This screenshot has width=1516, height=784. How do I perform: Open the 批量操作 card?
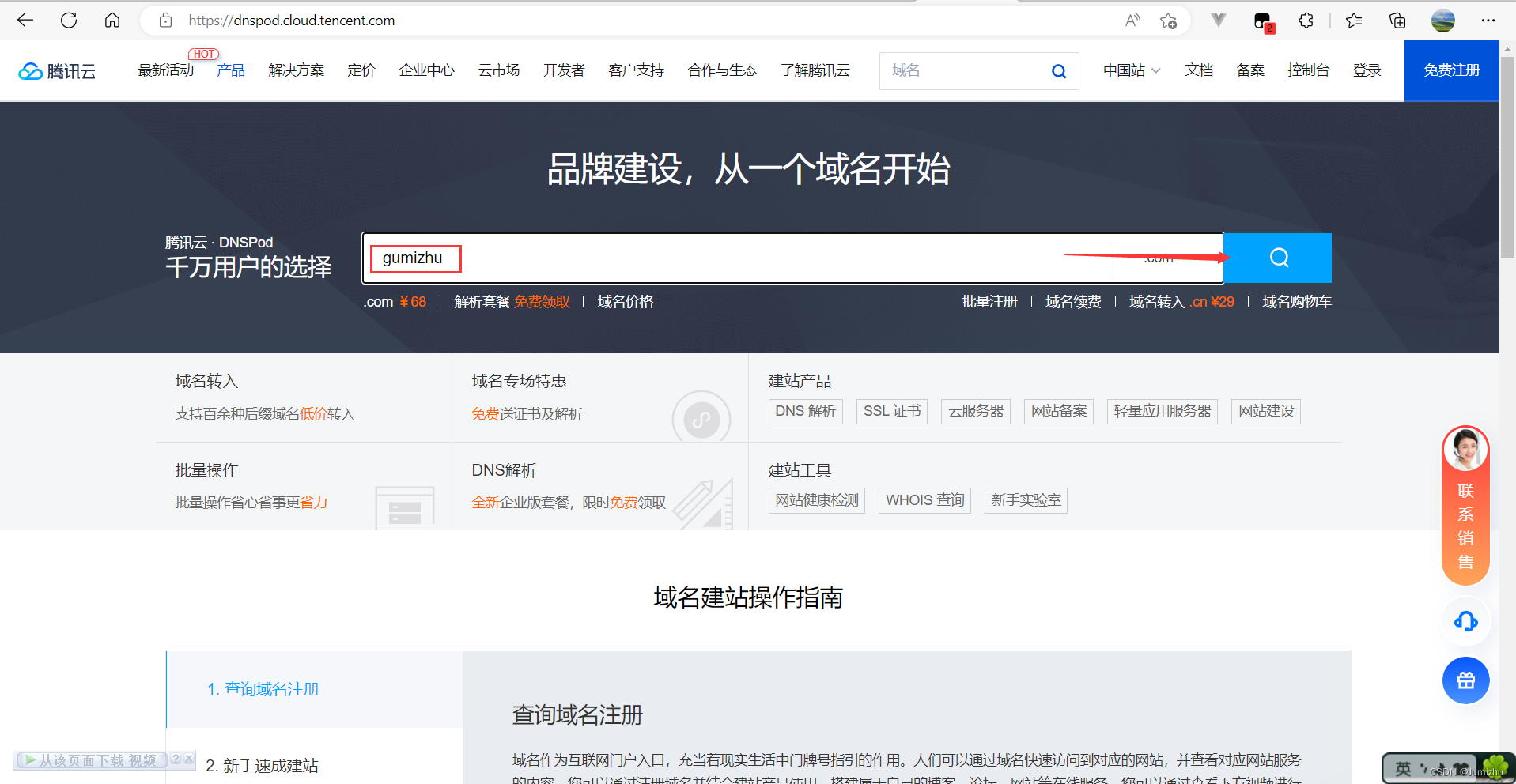(x=304, y=486)
